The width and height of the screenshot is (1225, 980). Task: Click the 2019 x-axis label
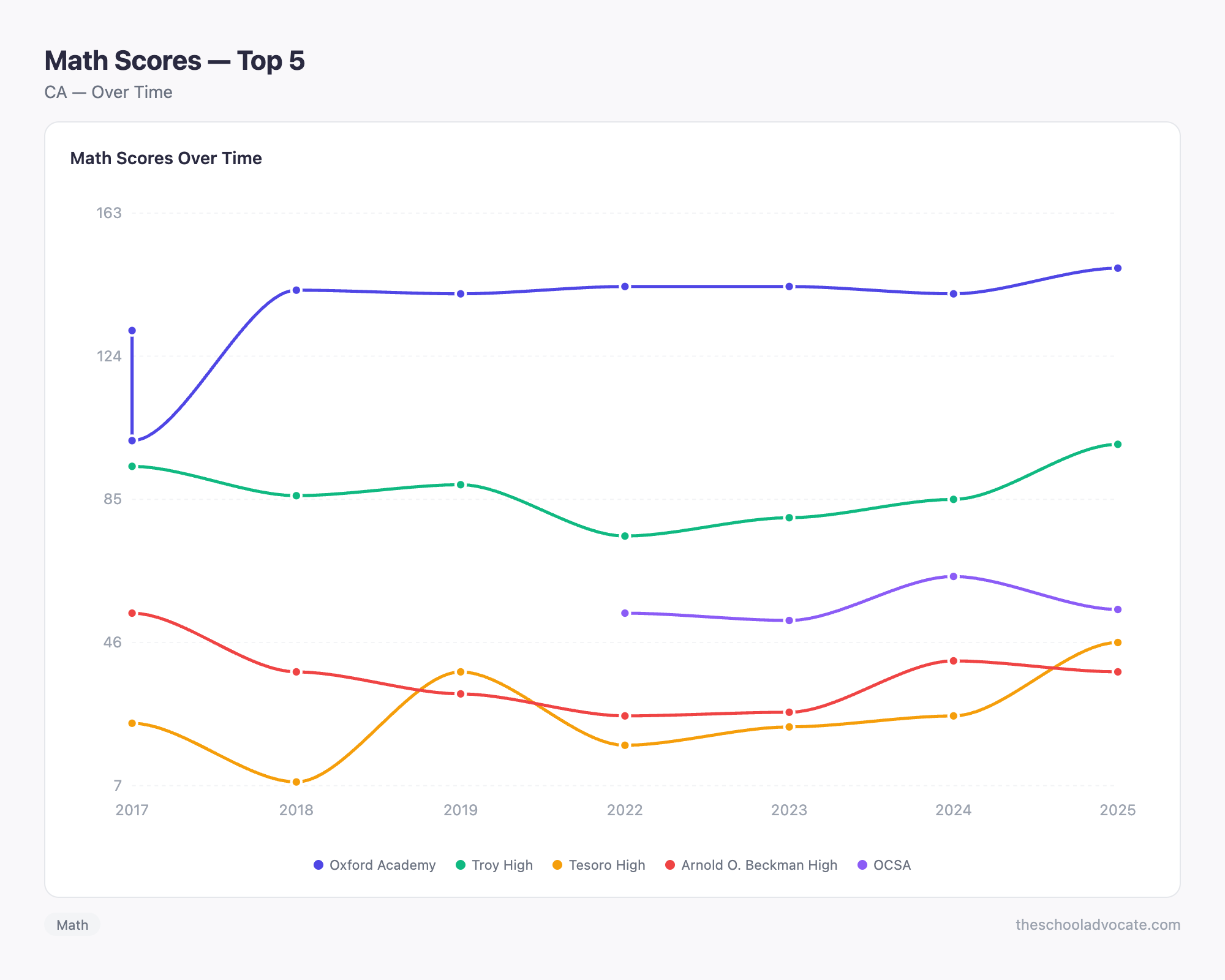point(461,810)
